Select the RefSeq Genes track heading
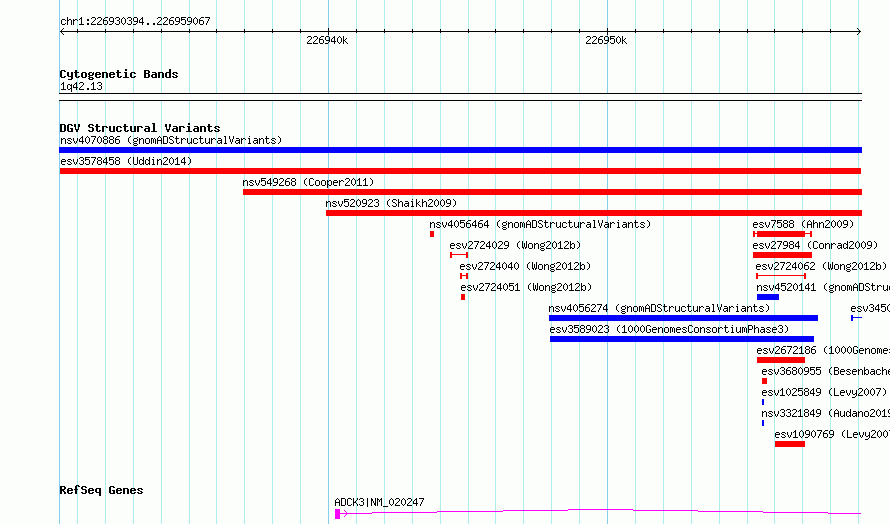 (101, 490)
